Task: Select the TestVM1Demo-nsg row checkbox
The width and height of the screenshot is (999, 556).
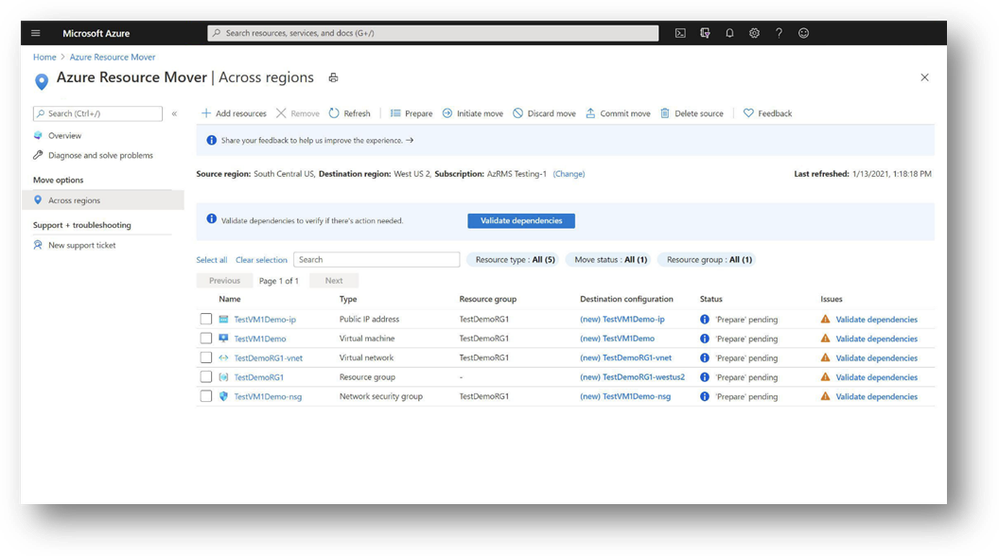Action: (206, 396)
